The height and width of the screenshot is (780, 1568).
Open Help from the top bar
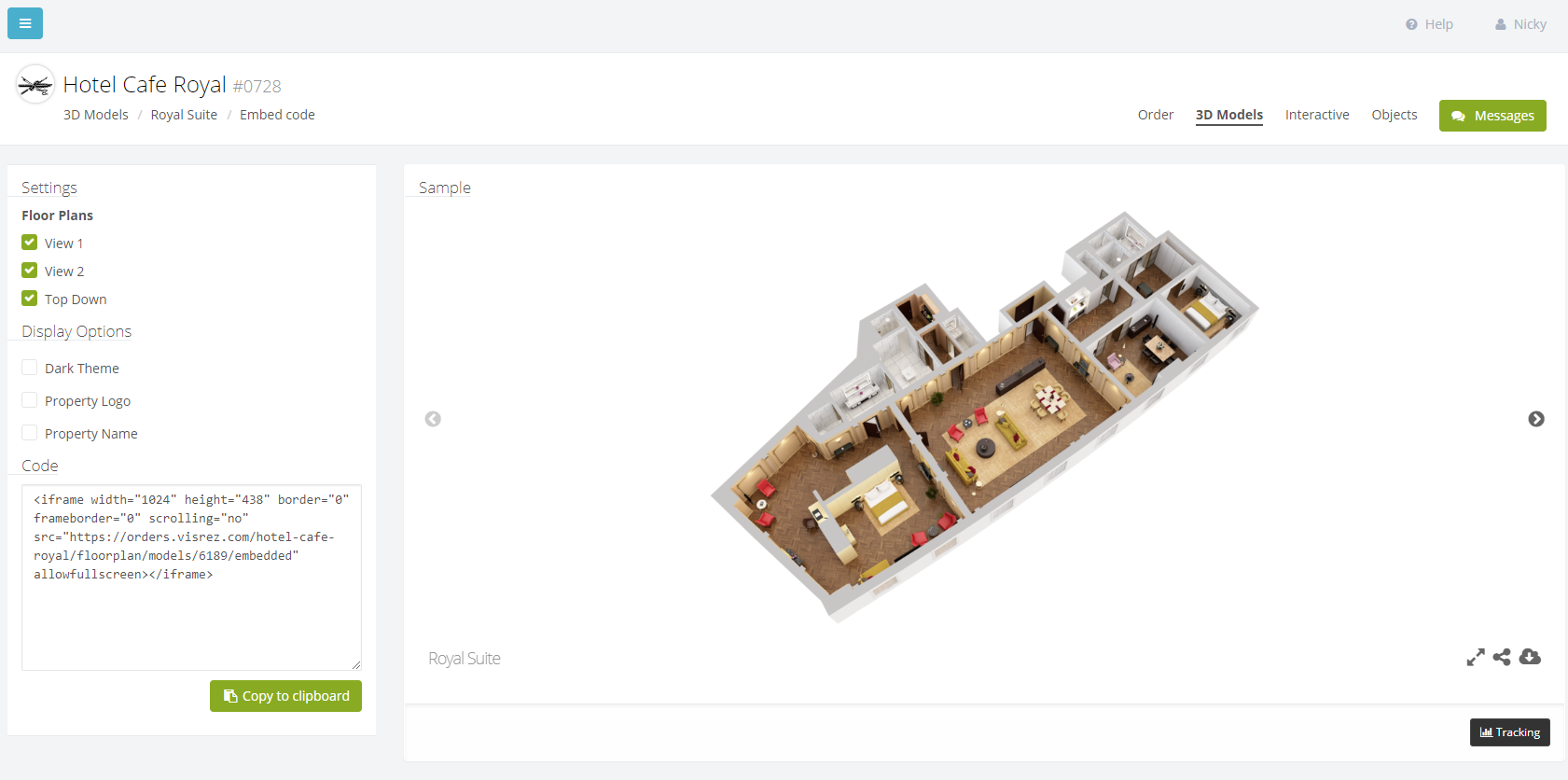1429,24
